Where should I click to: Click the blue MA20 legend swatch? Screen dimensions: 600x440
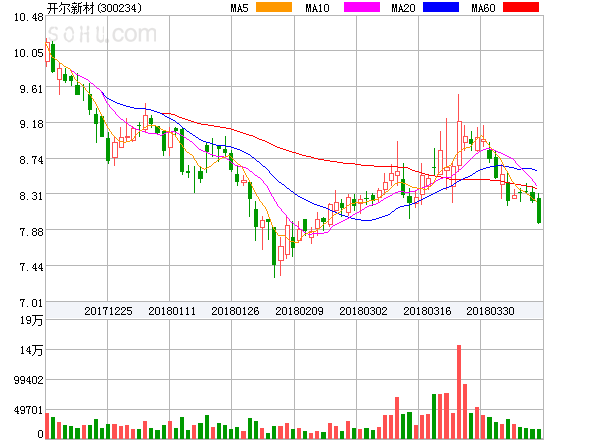[441, 7]
